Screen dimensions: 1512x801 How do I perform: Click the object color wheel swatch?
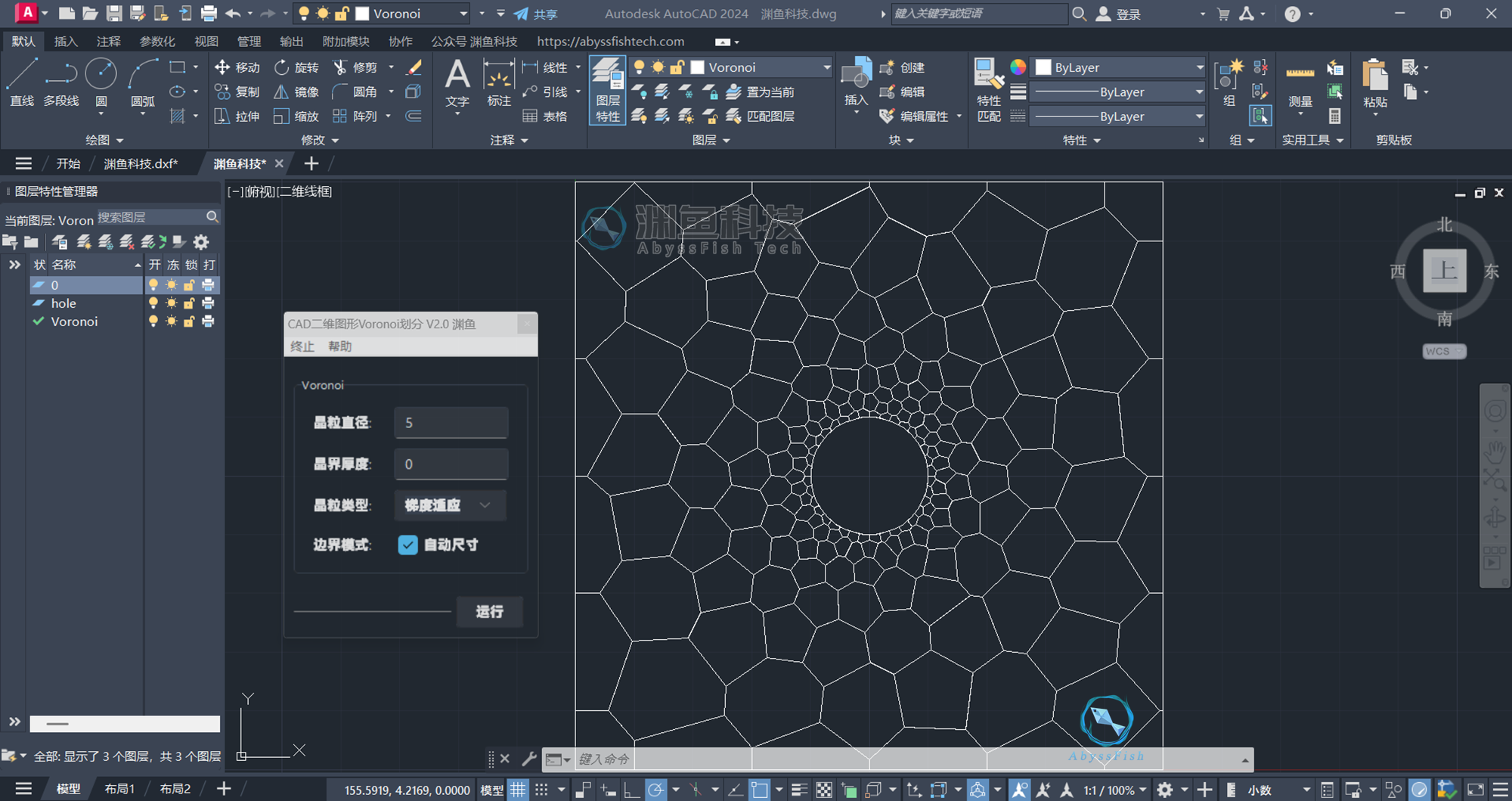pyautogui.click(x=1018, y=67)
